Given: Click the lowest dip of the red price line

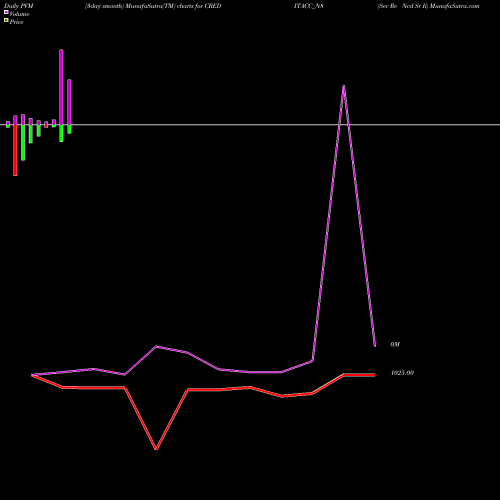Looking at the screenshot, I should click(156, 449).
